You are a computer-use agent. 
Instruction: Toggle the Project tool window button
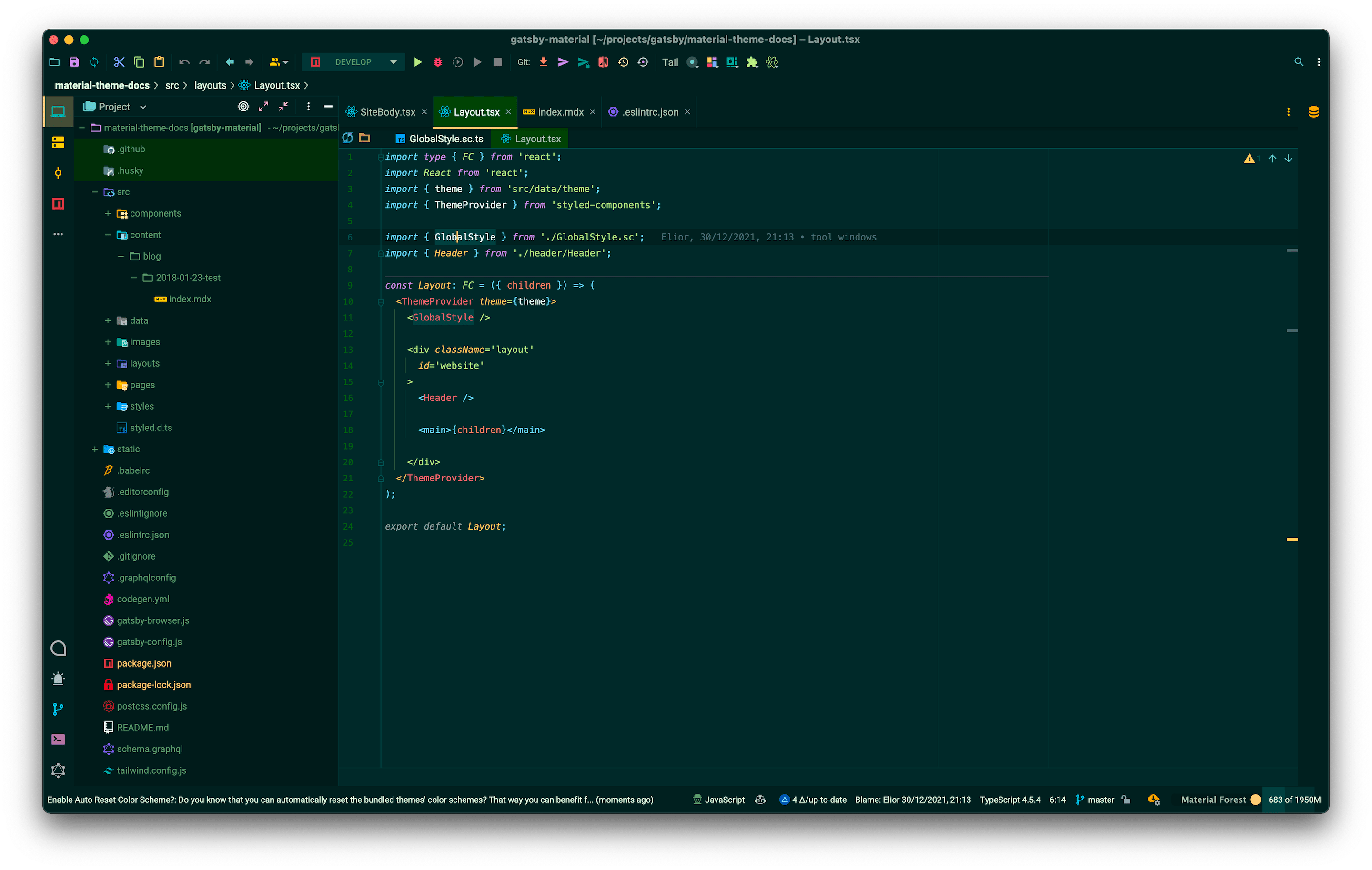[x=58, y=111]
